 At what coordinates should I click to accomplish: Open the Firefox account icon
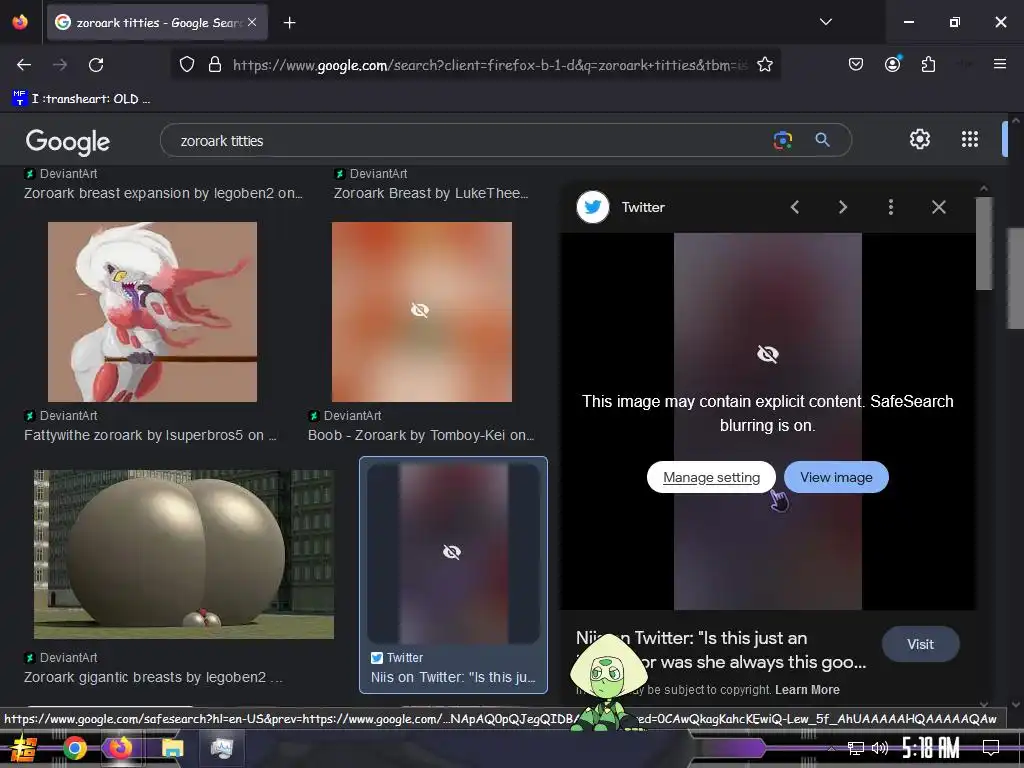pyautogui.click(x=892, y=64)
